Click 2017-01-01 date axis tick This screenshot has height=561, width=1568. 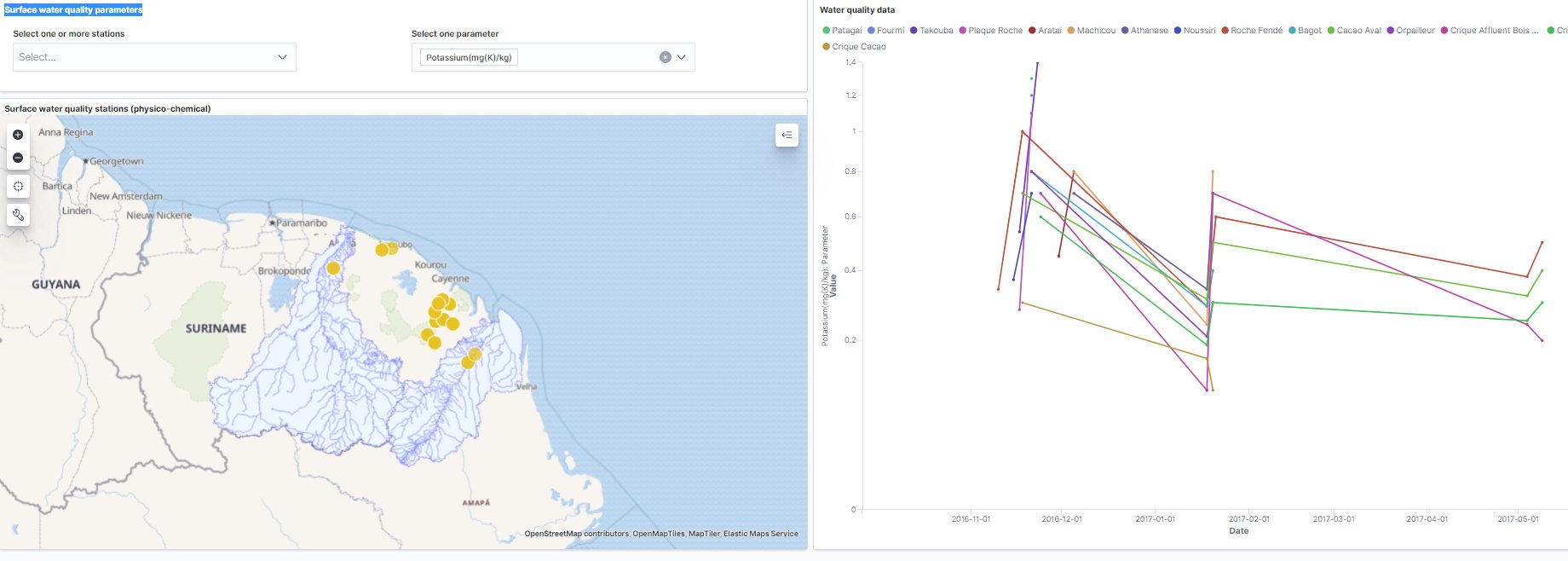click(x=1155, y=518)
